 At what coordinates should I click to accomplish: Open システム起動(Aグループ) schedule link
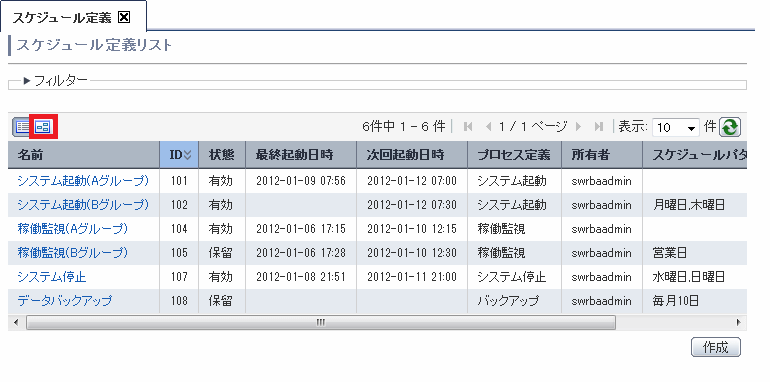click(83, 181)
